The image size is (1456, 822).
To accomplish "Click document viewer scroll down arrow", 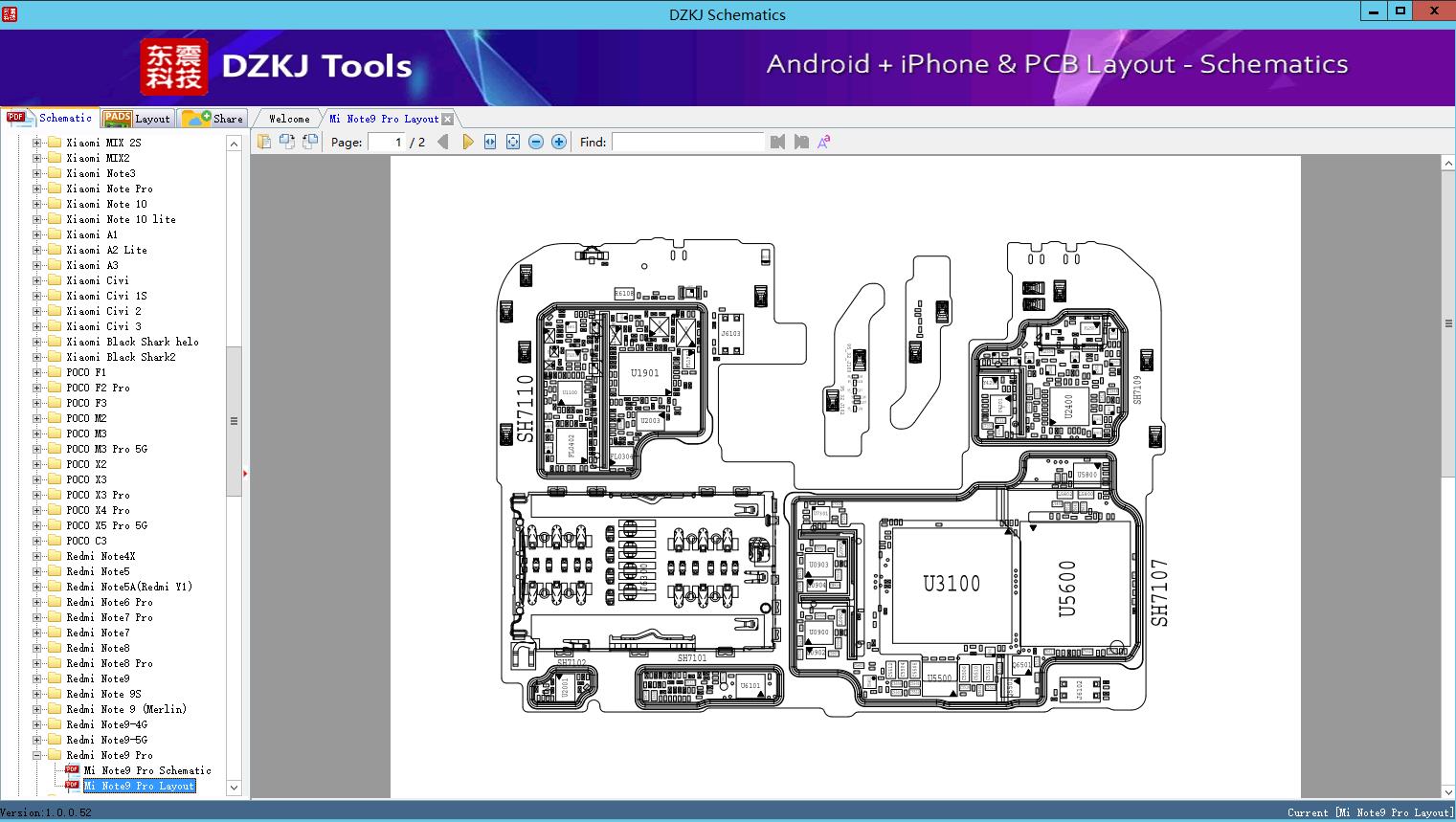I will (x=1448, y=791).
